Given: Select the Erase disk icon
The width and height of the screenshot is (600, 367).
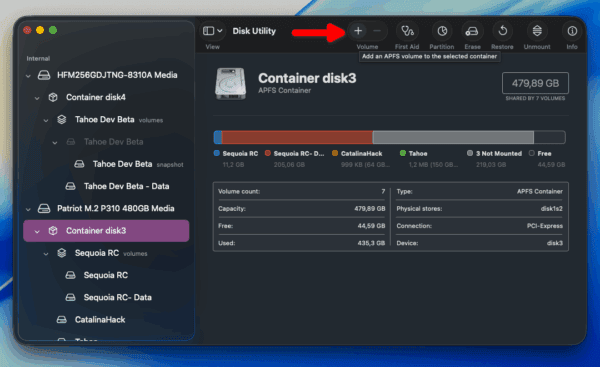Looking at the screenshot, I should point(472,31).
